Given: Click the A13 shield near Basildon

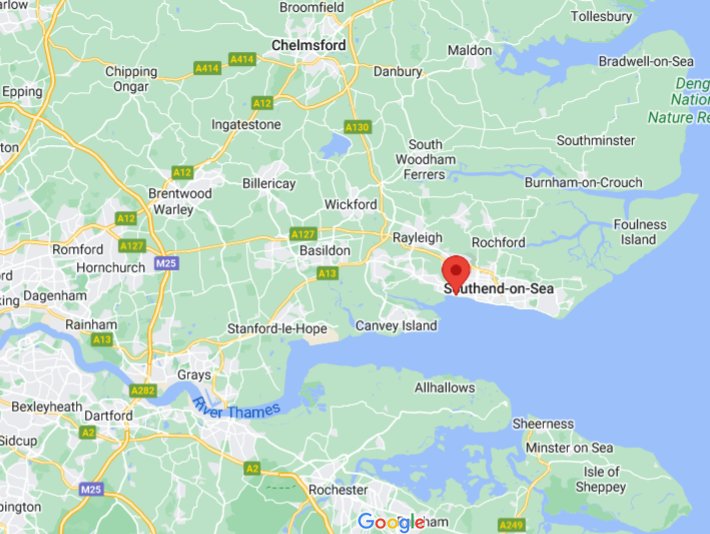Looking at the screenshot, I should 327,273.
